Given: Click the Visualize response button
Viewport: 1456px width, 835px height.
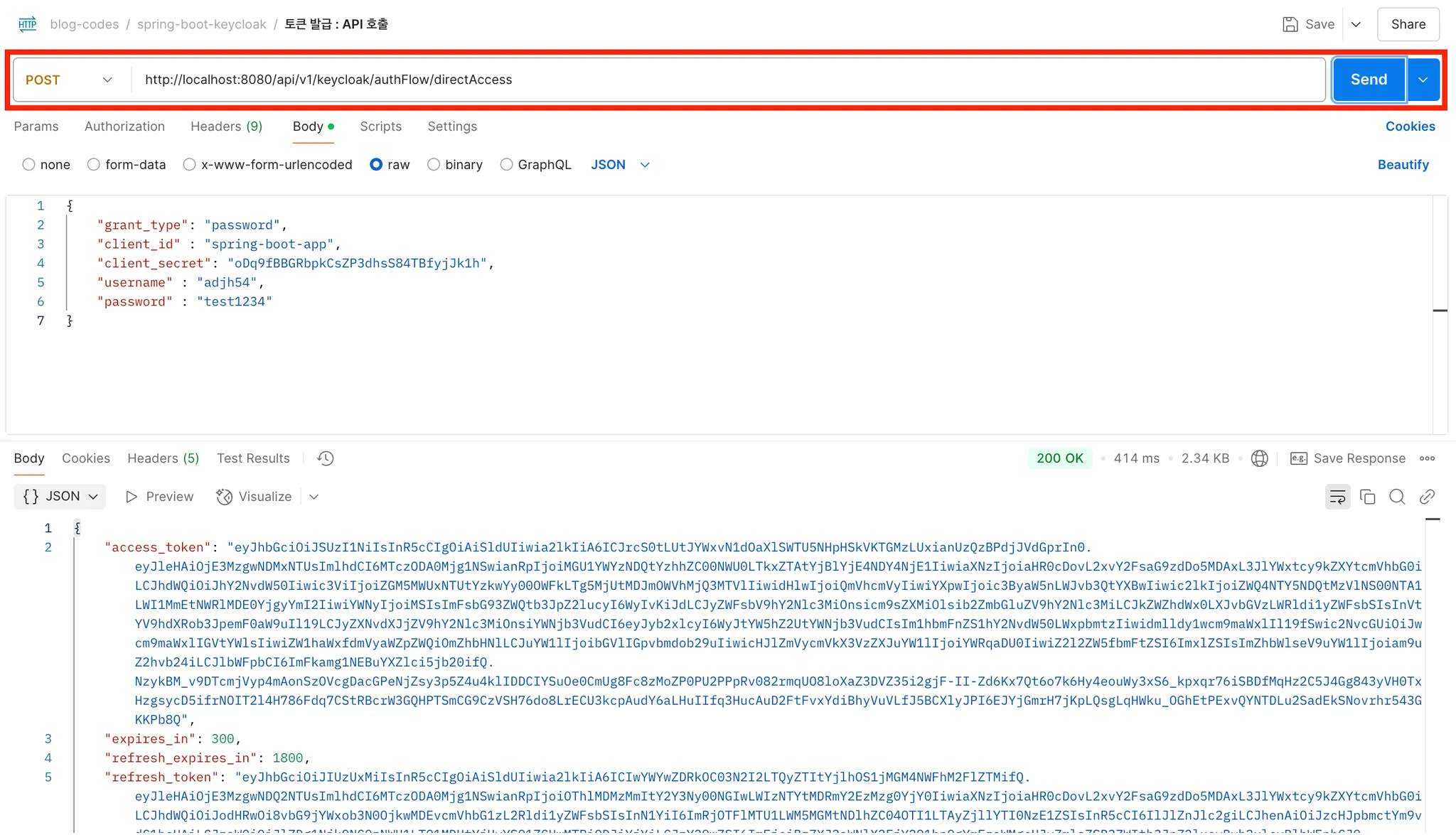Looking at the screenshot, I should (x=255, y=497).
